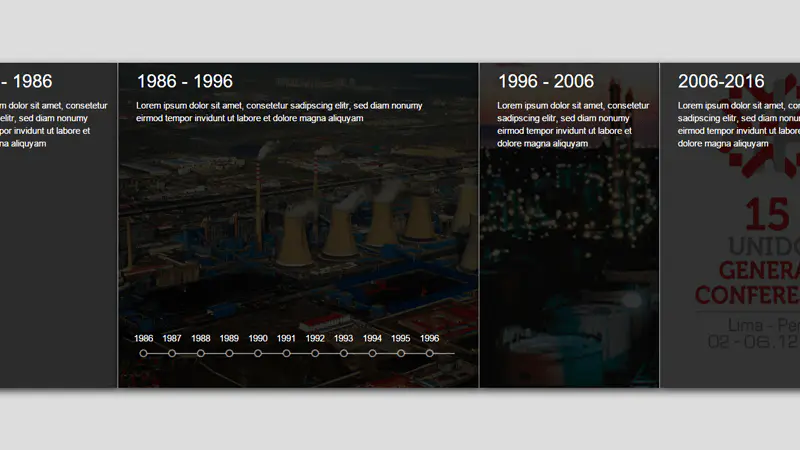Go to the 1991 timeline dot
800x450 pixels.
click(x=286, y=353)
